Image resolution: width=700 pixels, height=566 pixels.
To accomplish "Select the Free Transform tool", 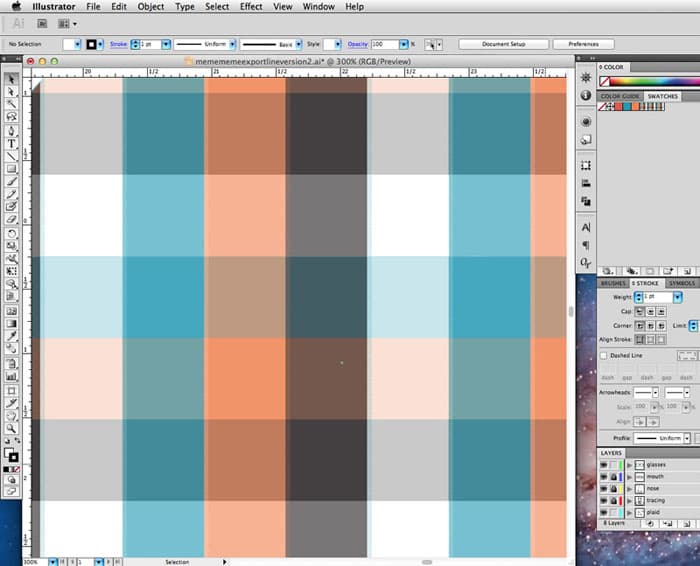I will (x=11, y=271).
